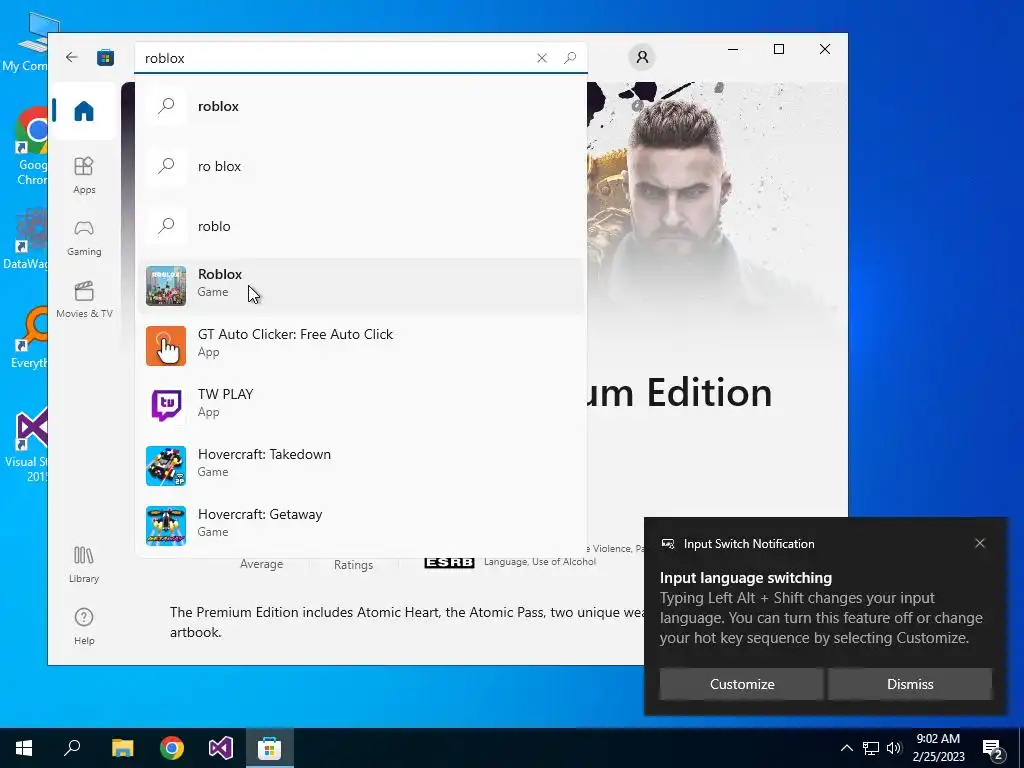The height and width of the screenshot is (768, 1024).
Task: Open taskbar search magnifier
Action: point(72,748)
